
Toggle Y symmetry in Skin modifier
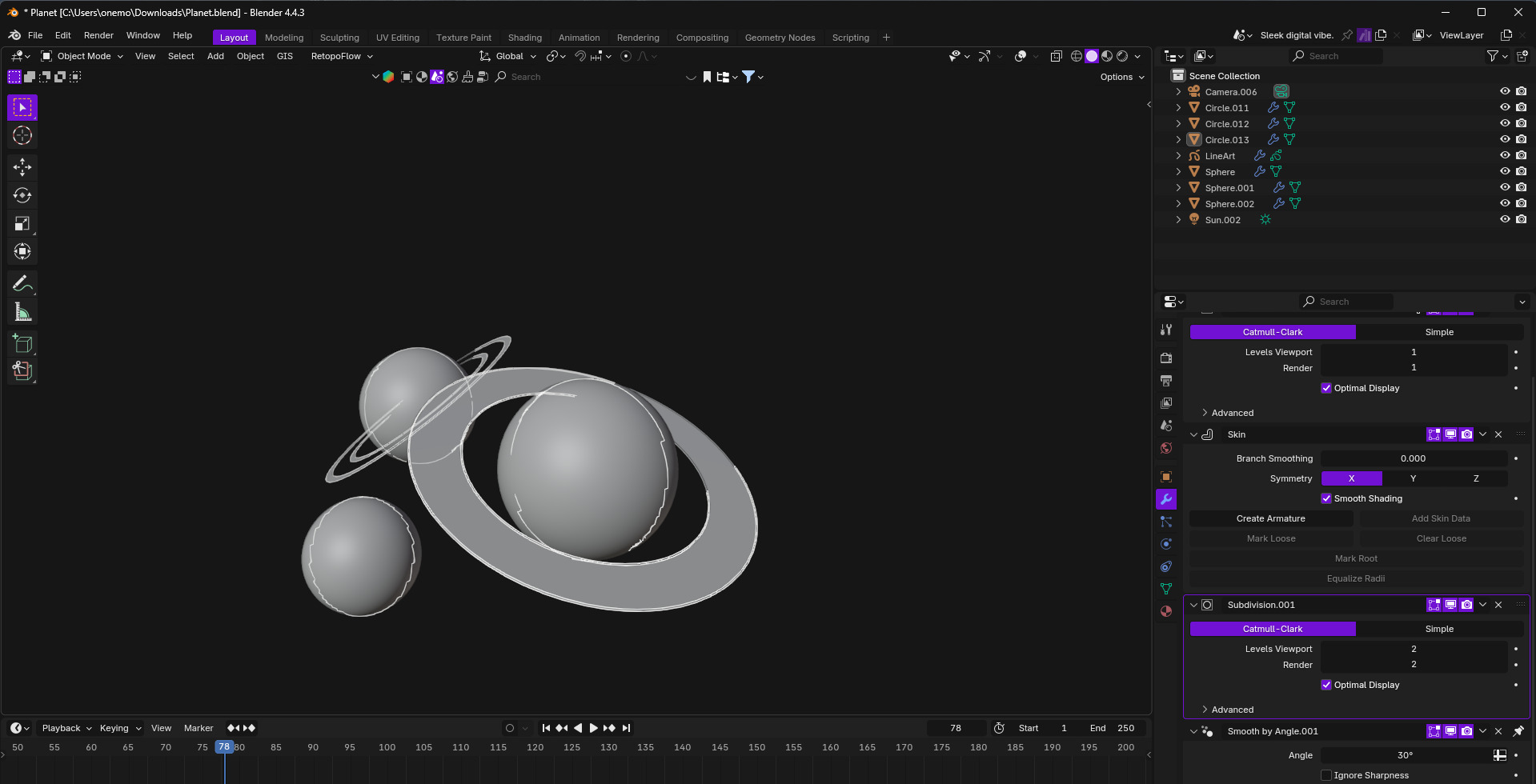pyautogui.click(x=1413, y=478)
